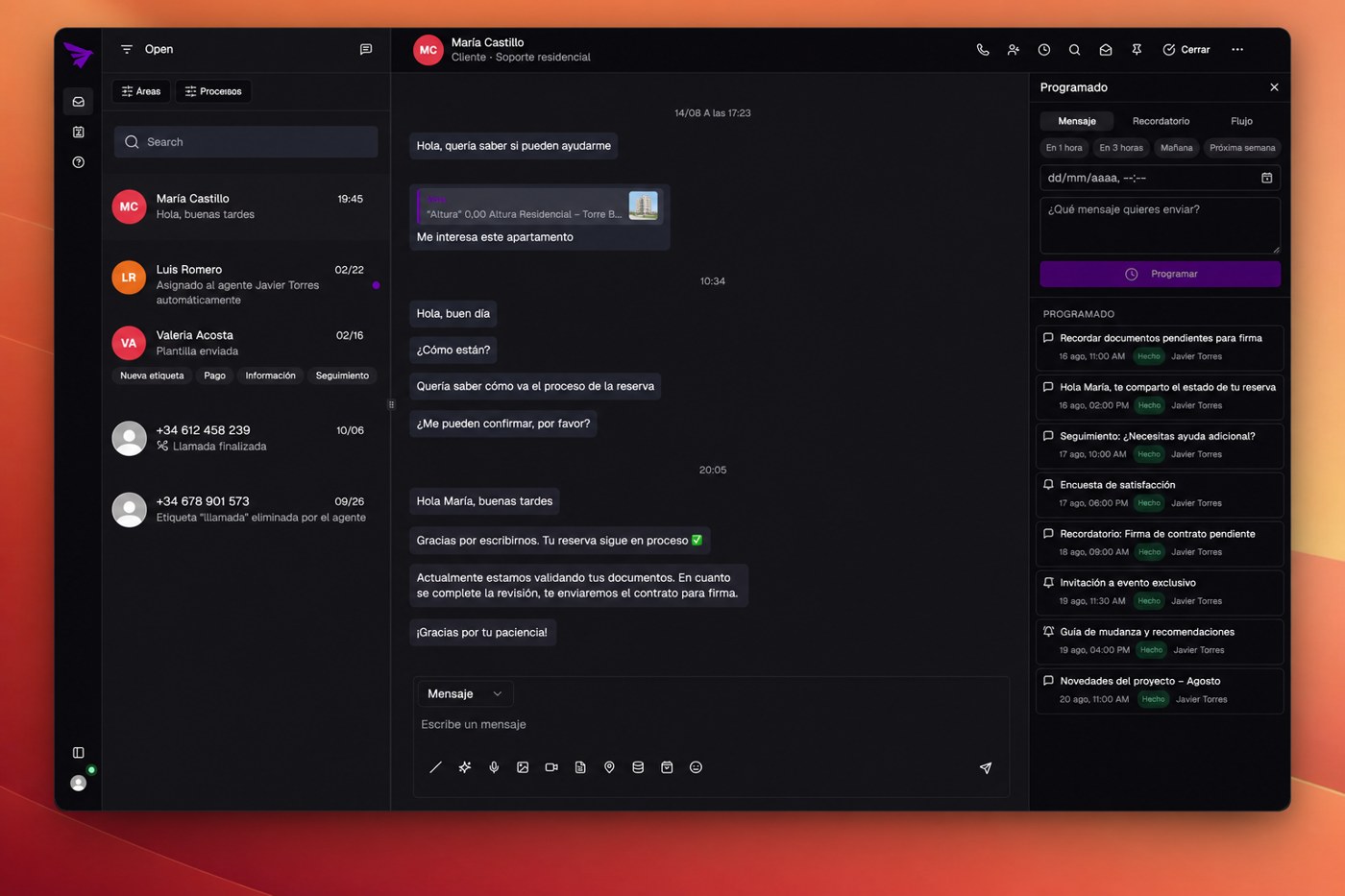Pin the María Castillo conversation
The width and height of the screenshot is (1345, 896).
(1137, 50)
